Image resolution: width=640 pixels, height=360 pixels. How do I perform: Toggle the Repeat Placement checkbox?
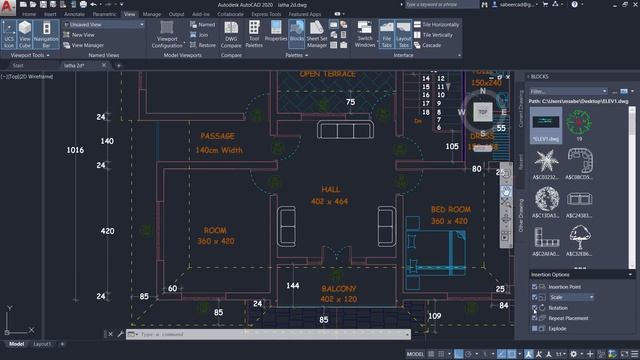534,318
